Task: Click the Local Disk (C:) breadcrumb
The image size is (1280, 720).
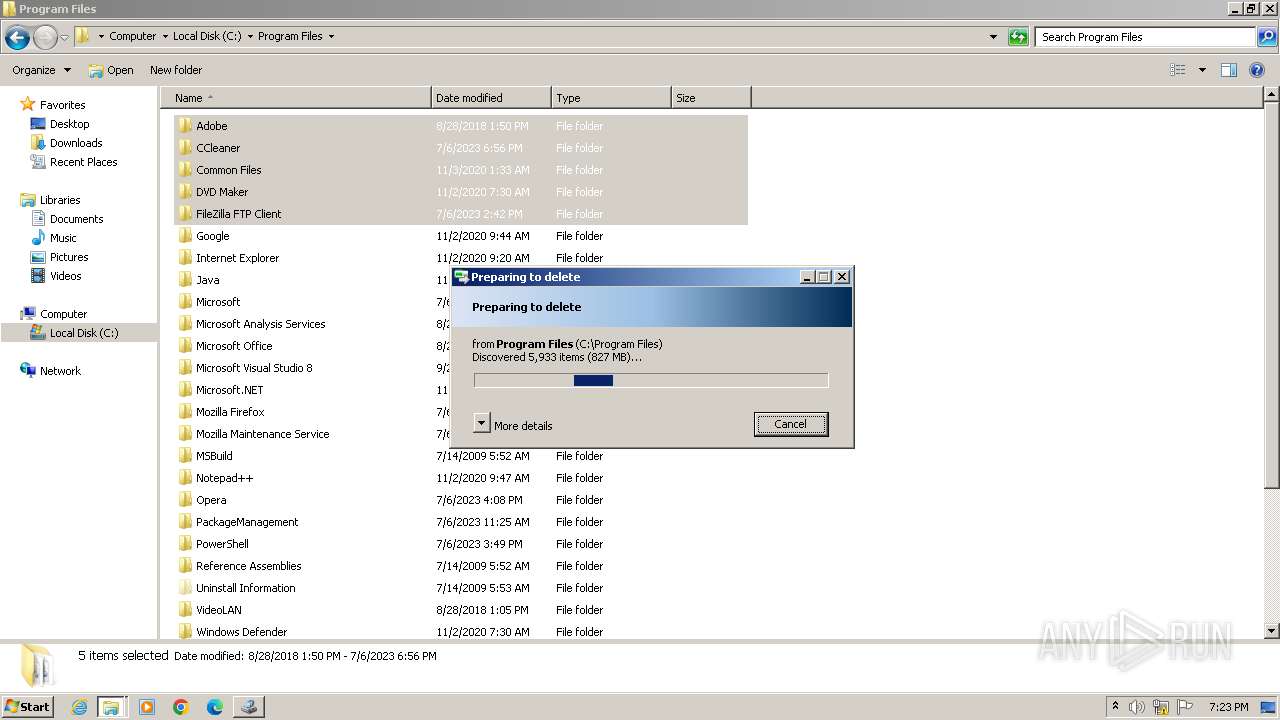Action: pos(207,36)
